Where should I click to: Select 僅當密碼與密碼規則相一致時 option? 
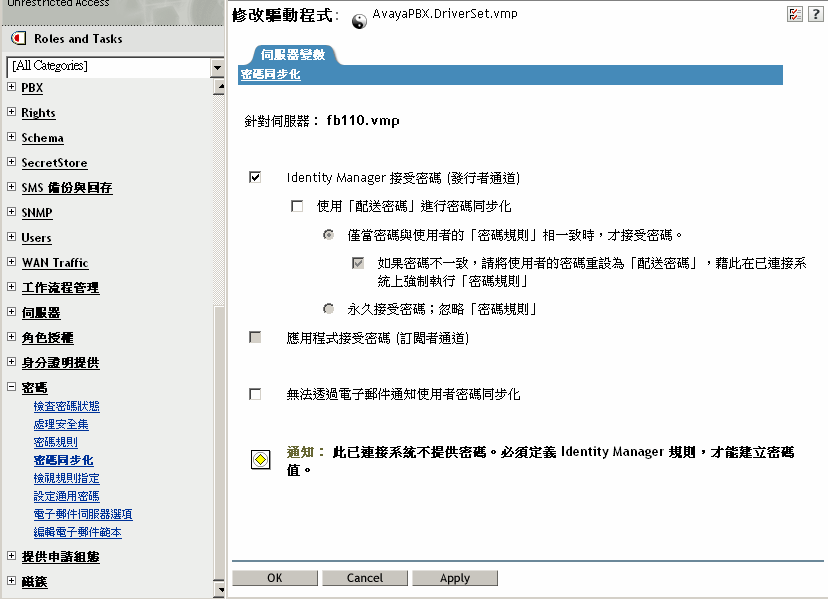pyautogui.click(x=326, y=234)
